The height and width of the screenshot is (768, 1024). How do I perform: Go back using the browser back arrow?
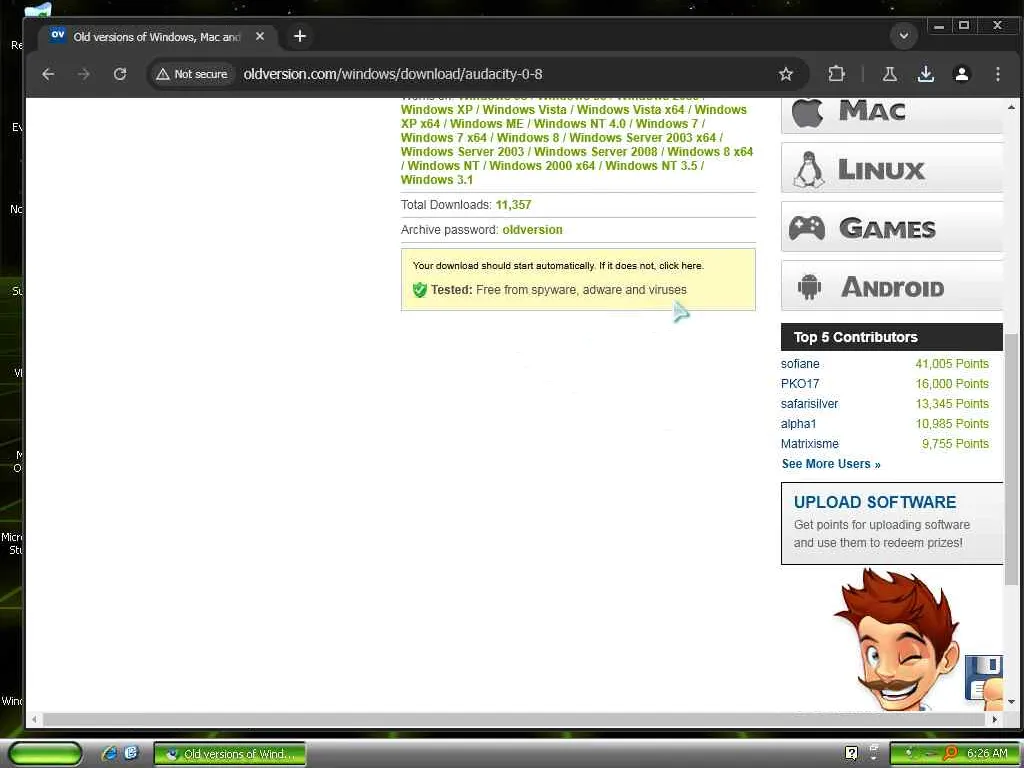48,74
